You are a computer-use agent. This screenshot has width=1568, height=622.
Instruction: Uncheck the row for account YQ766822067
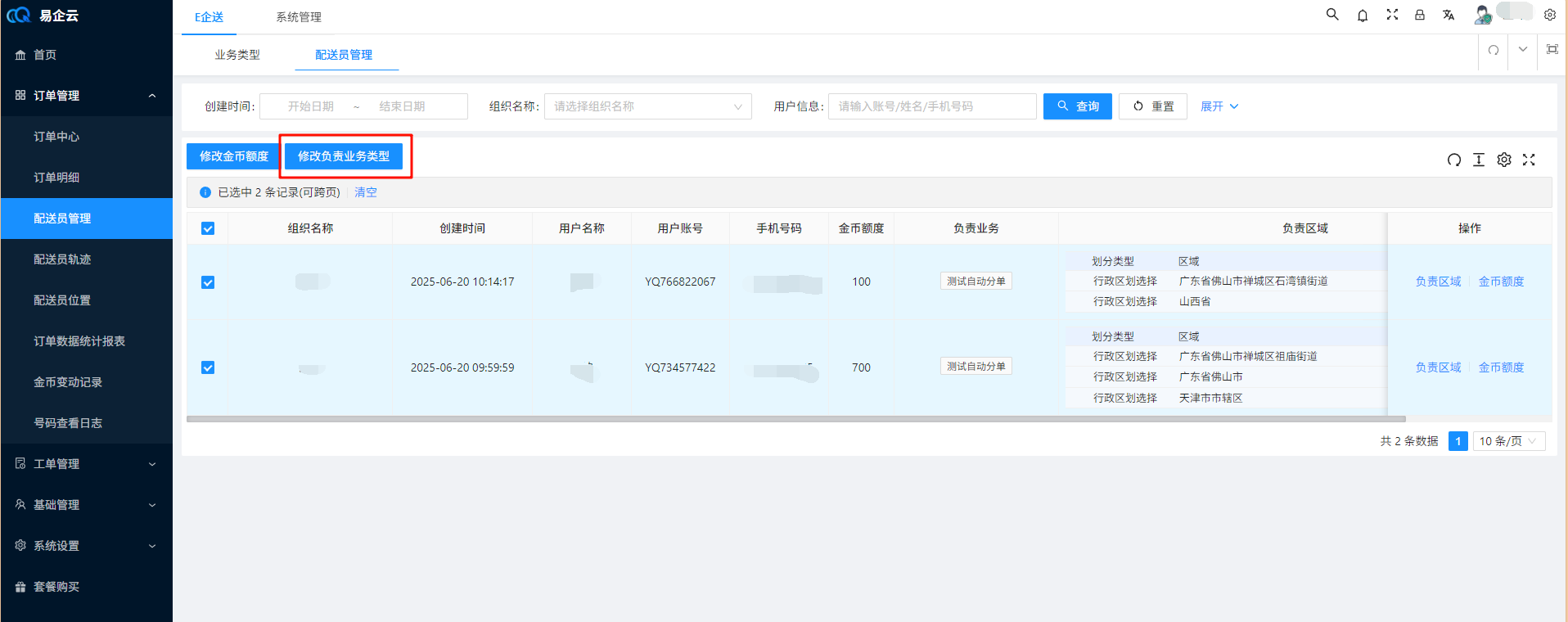(208, 282)
